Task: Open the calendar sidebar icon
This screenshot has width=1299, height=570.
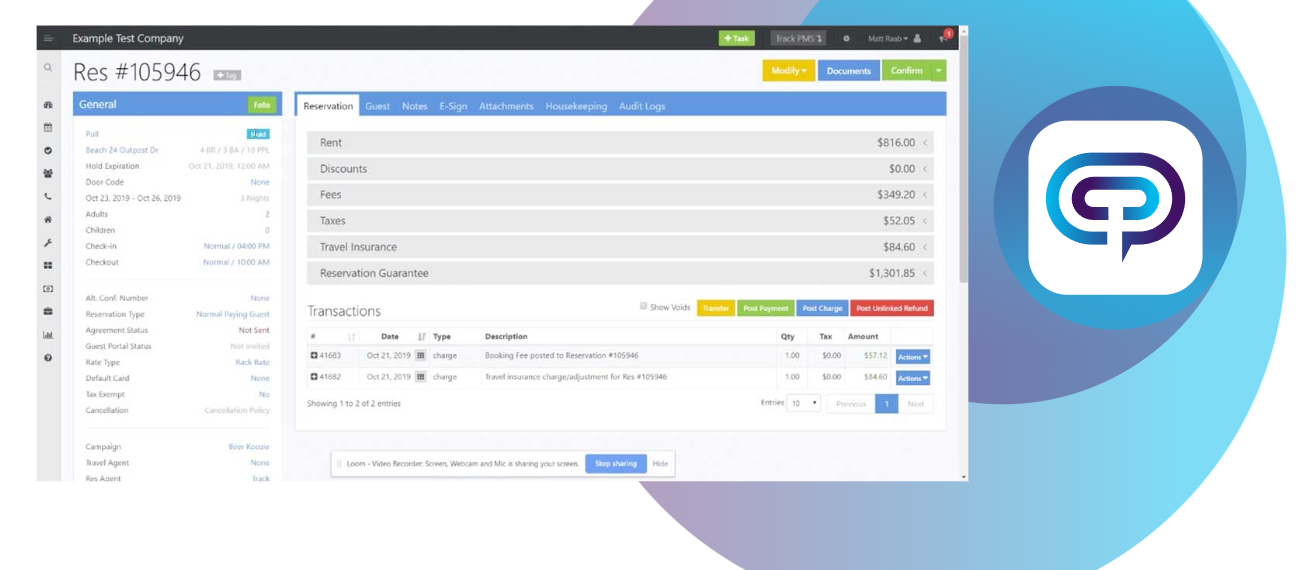Action: point(47,128)
